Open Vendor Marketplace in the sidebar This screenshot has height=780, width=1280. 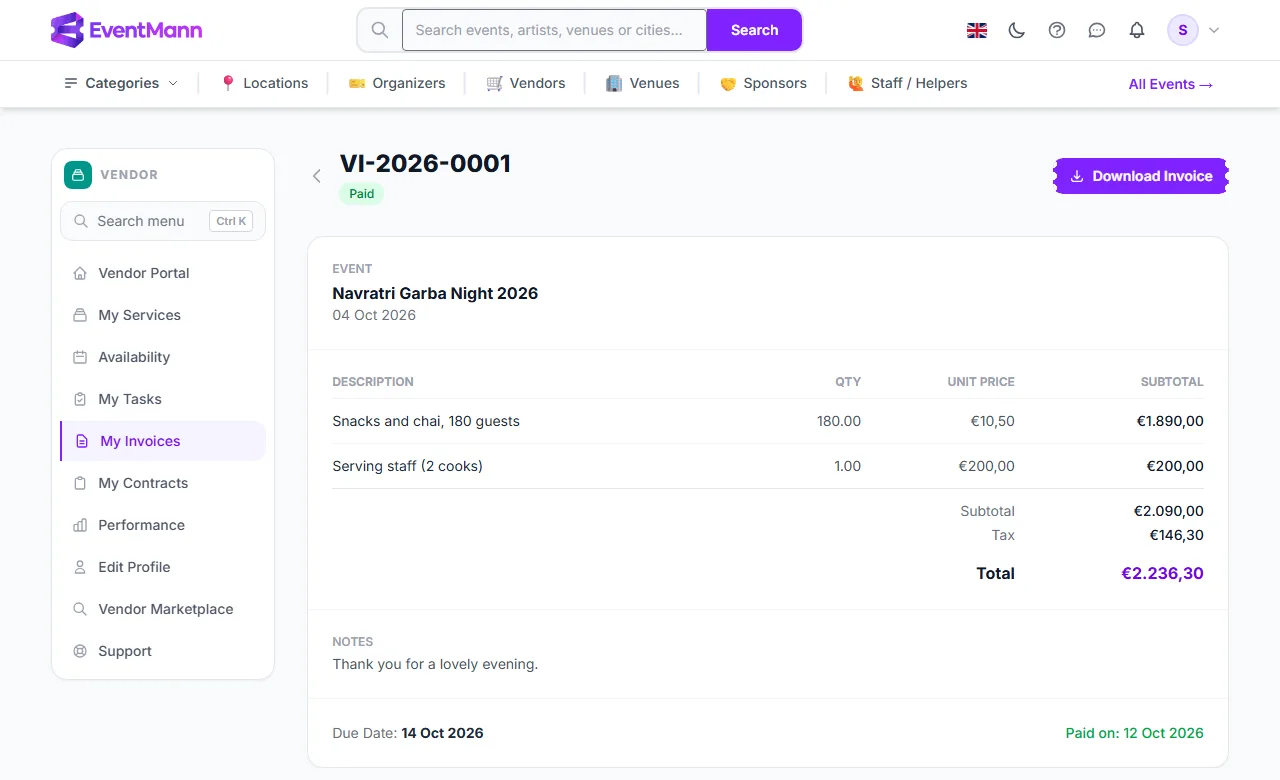pos(163,609)
